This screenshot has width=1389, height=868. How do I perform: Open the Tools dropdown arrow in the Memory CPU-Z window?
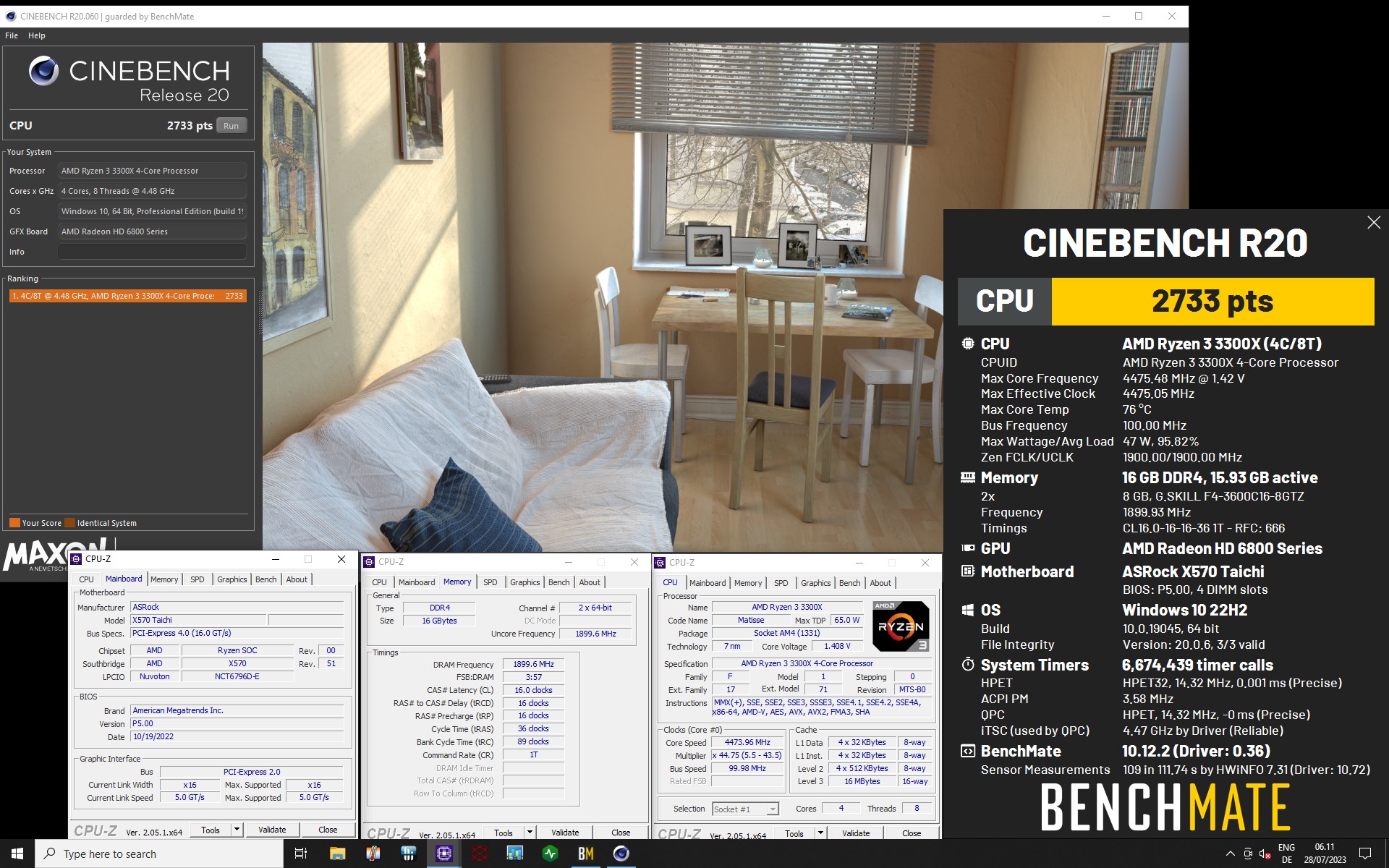[530, 833]
